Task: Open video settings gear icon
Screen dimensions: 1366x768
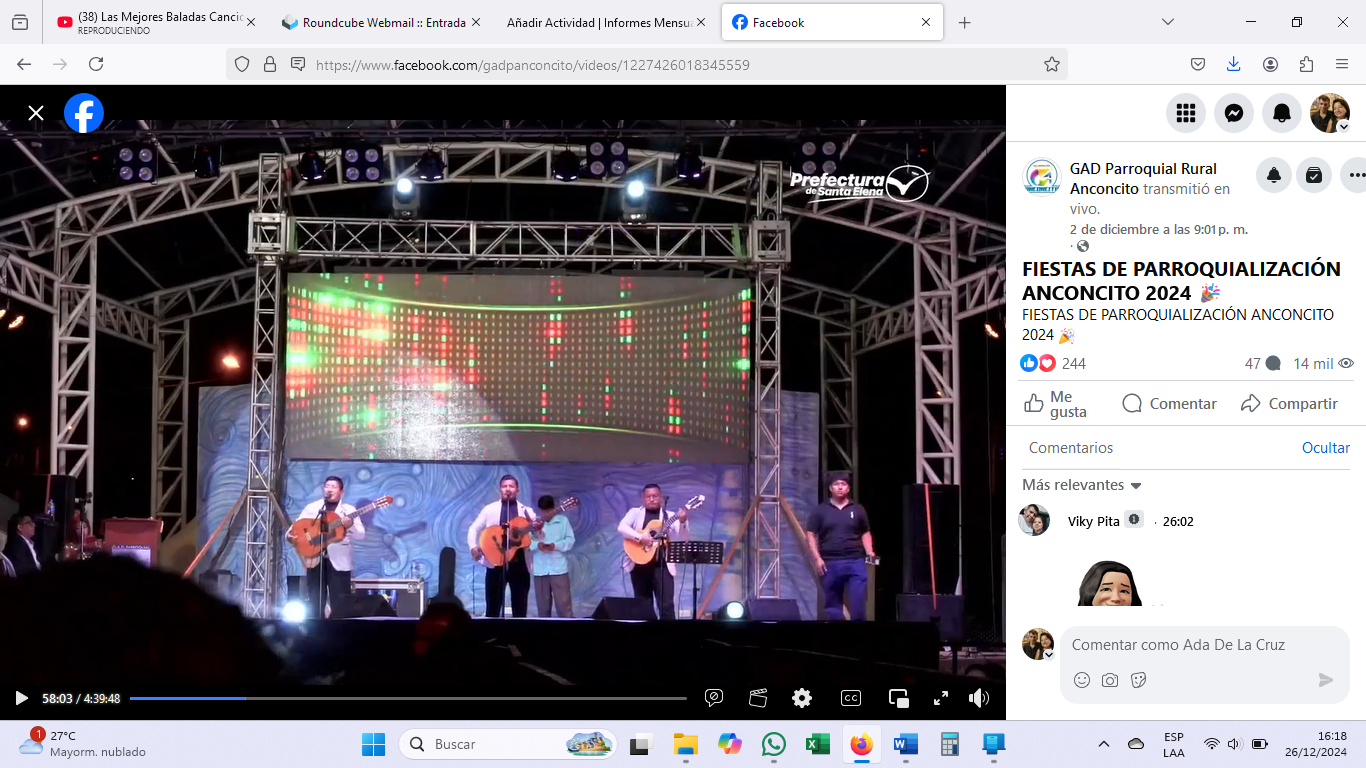Action: pos(802,698)
